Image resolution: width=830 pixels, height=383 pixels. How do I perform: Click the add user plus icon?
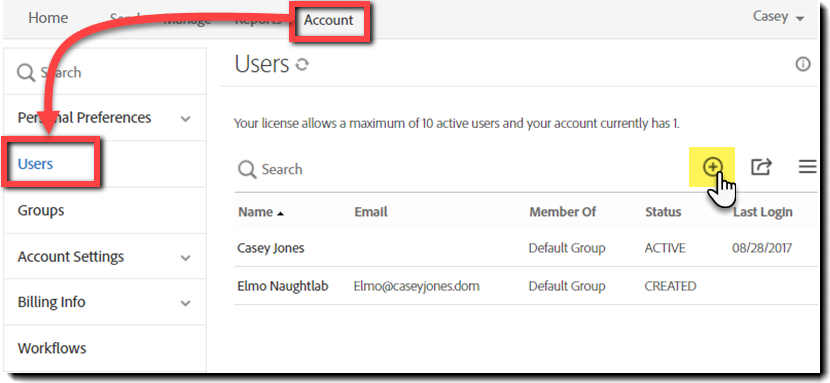click(713, 167)
